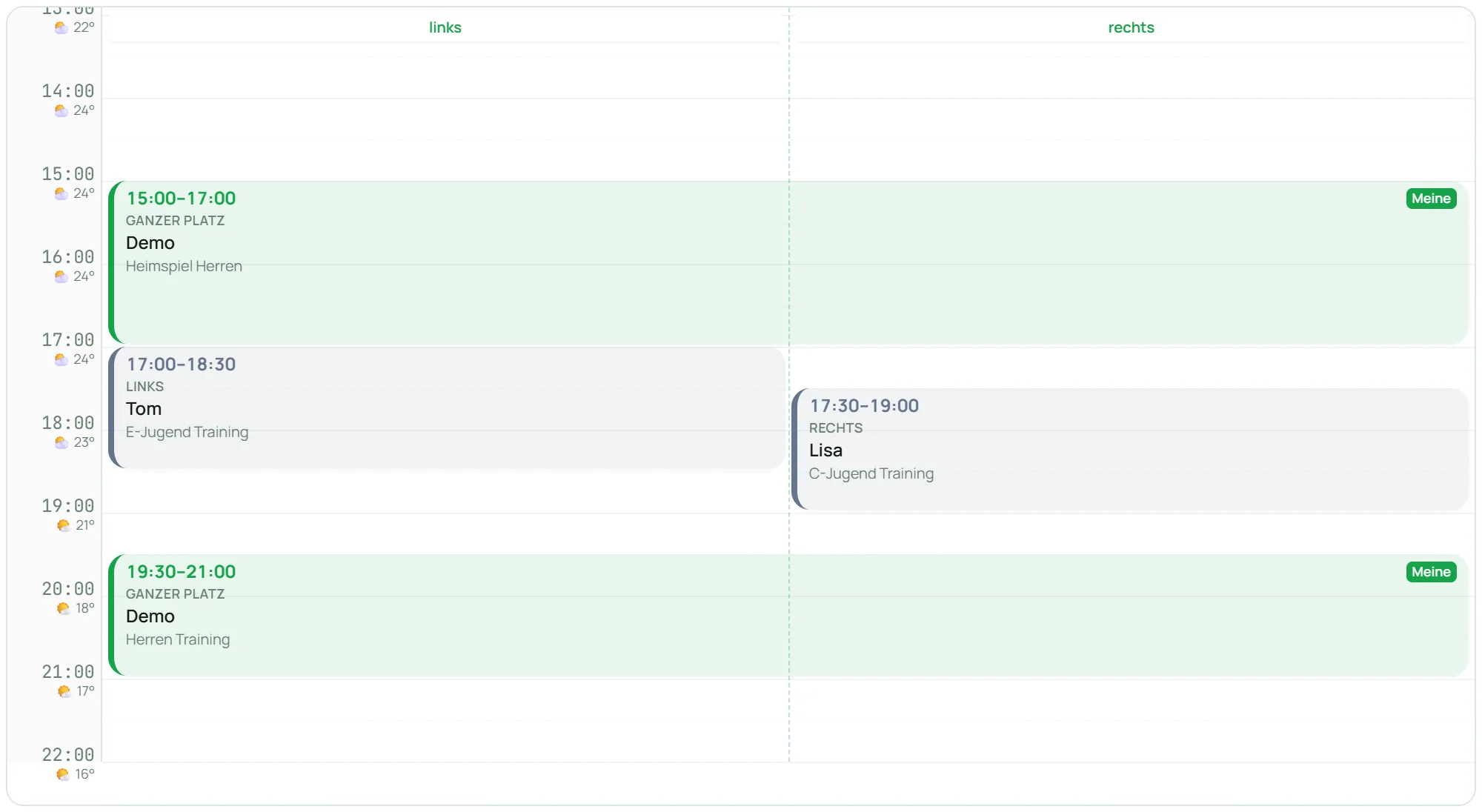Viewport: 1482px width, 812px height.
Task: Click the GANZER PLATZ label in the 15:00 booking
Action: (x=175, y=221)
